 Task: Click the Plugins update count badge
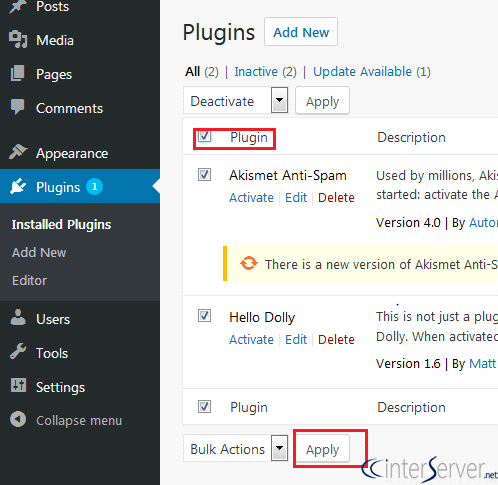point(95,186)
